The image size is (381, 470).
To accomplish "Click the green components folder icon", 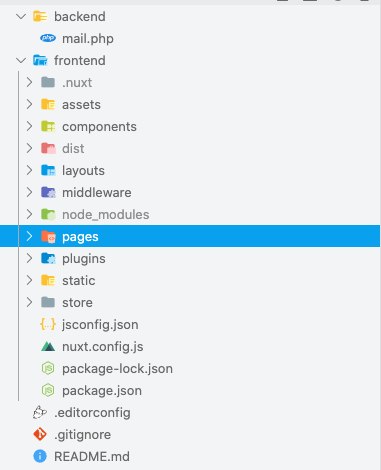I will (48, 126).
